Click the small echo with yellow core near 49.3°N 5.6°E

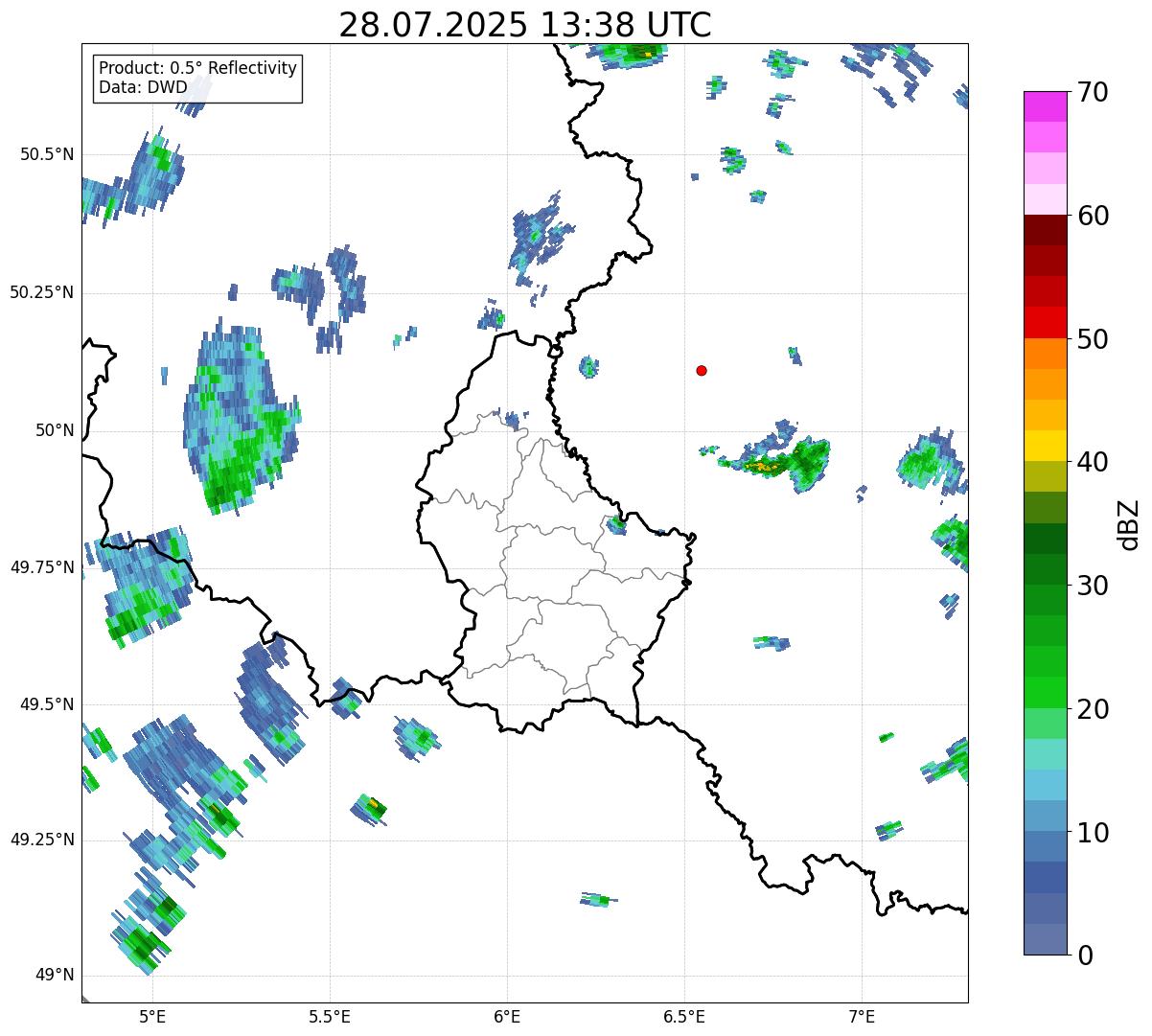pyautogui.click(x=370, y=808)
